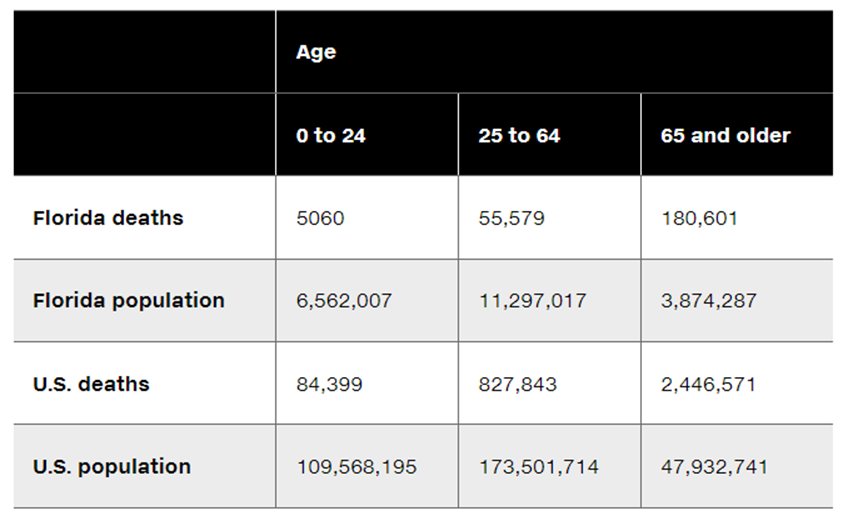Click the cell showing 109,568,195

[367, 466]
